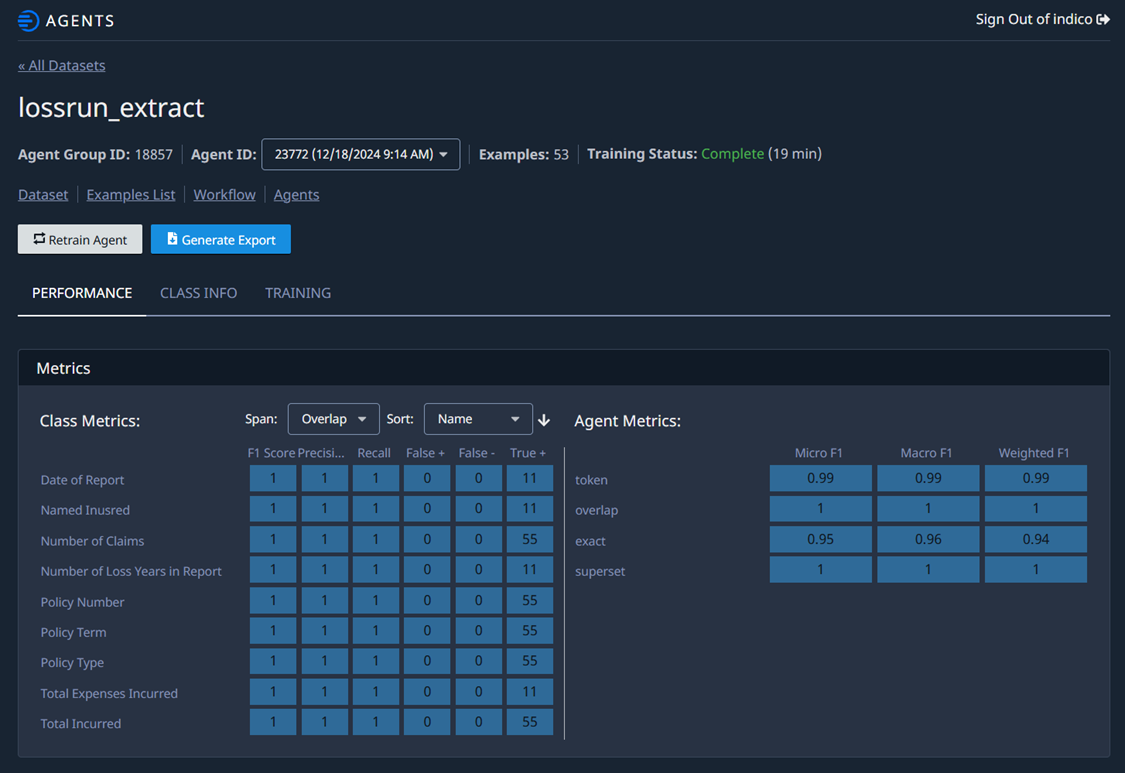
Task: Click exact Macro F1 value 0.96
Action: [x=928, y=539]
